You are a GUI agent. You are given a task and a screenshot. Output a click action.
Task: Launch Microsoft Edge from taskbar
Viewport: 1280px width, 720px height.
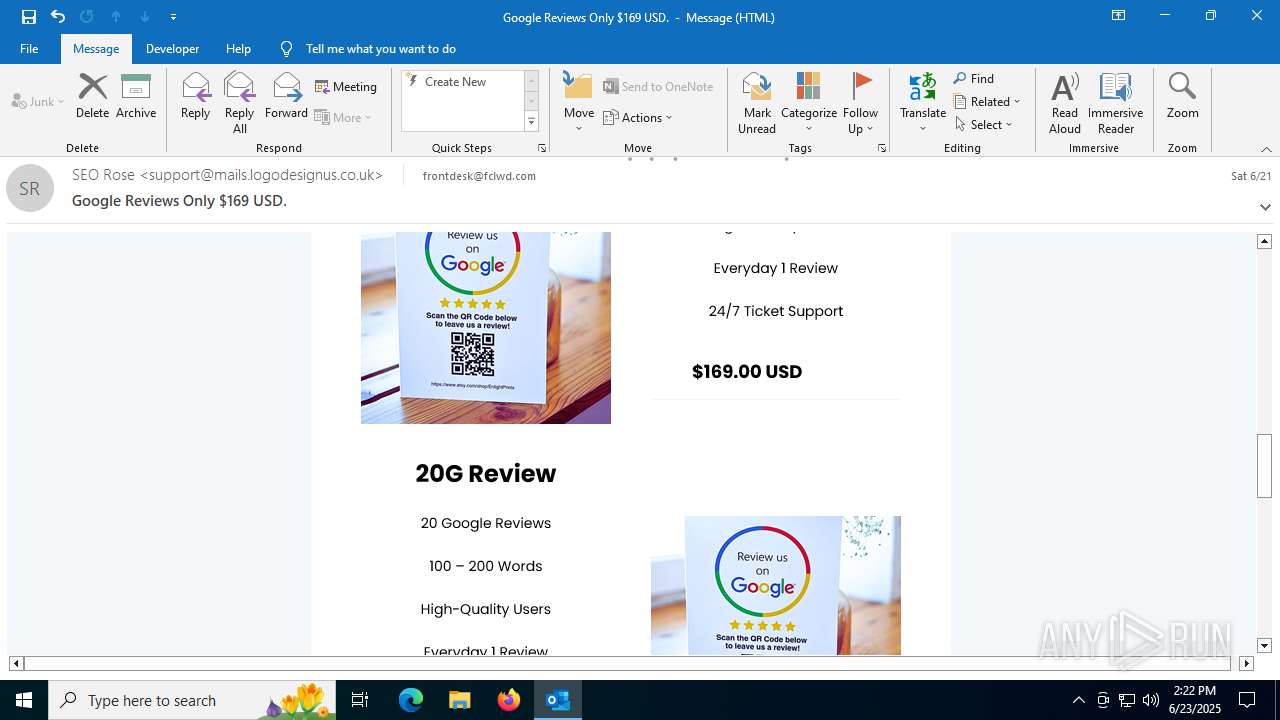411,700
